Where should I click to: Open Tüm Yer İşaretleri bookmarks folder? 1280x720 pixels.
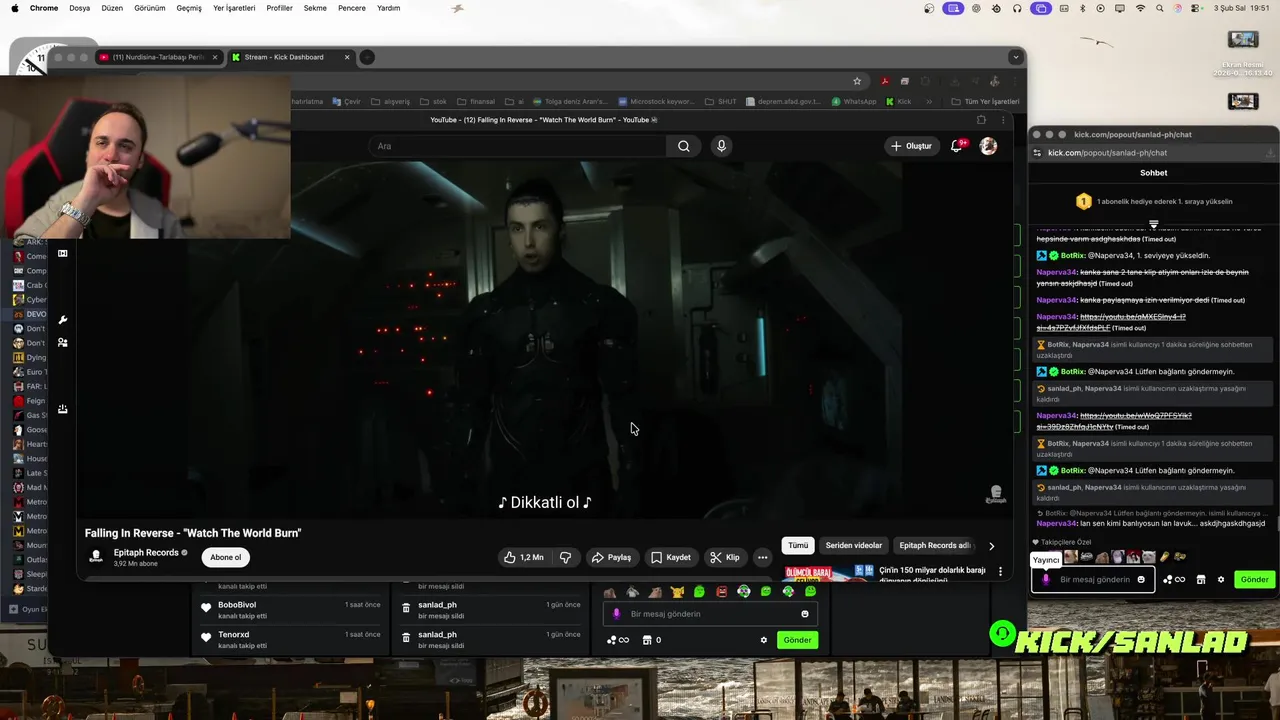[x=984, y=101]
